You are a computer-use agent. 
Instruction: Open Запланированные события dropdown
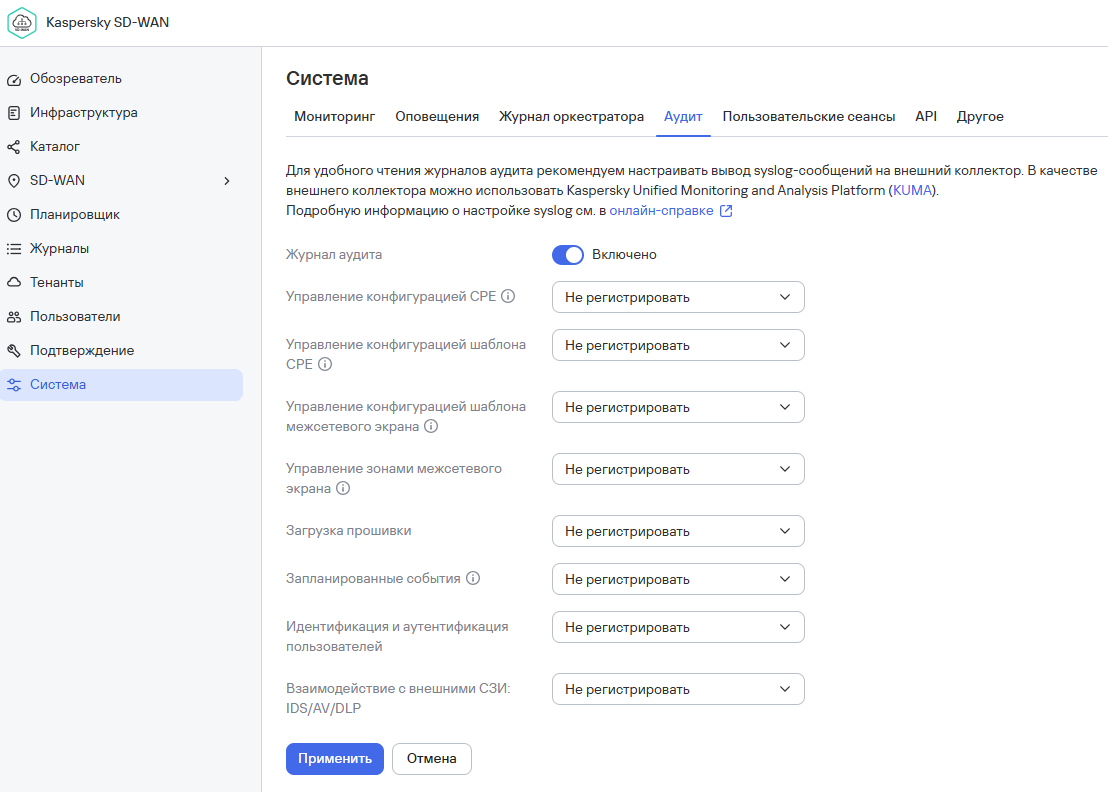[x=678, y=579]
